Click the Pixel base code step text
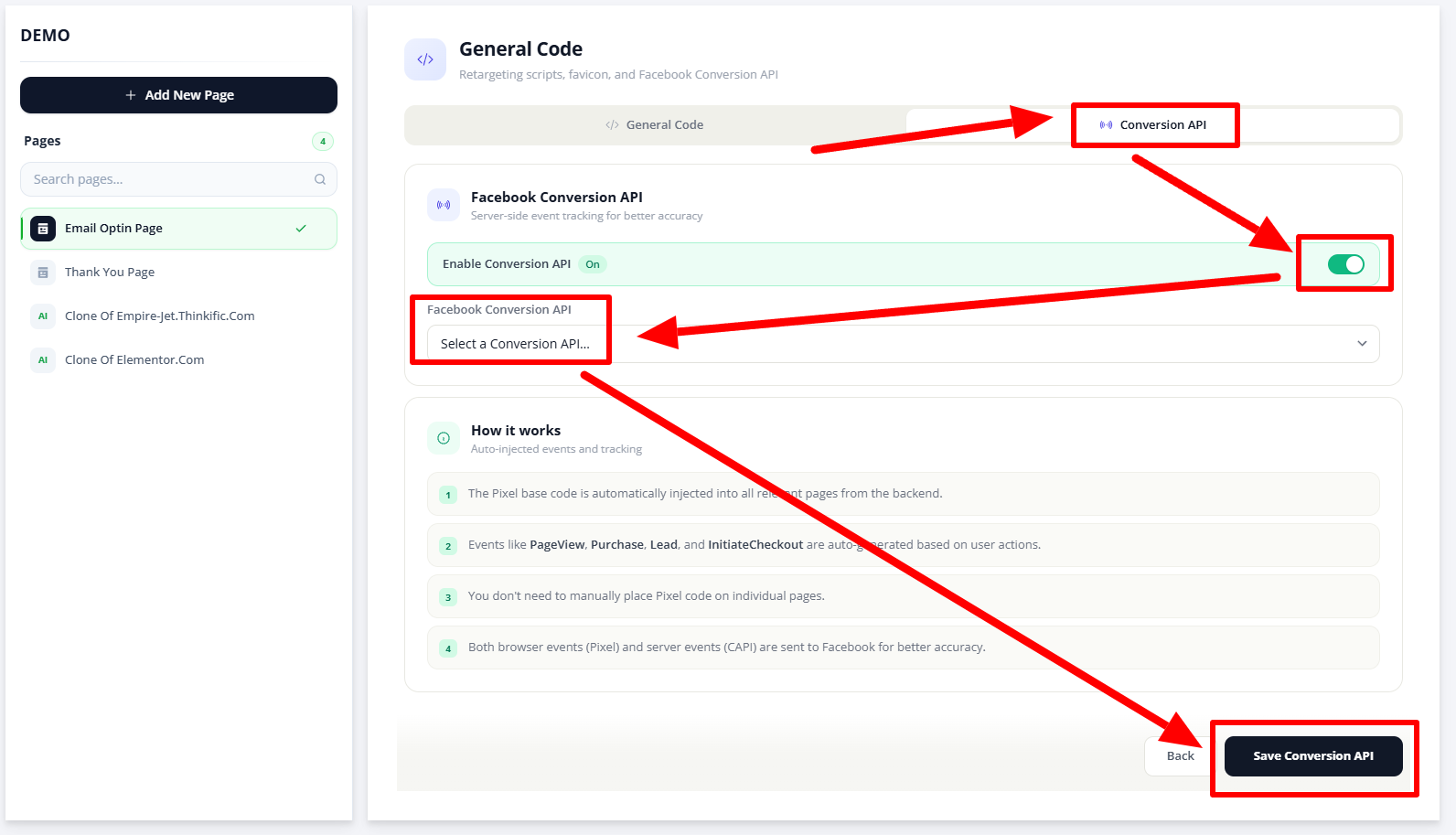The height and width of the screenshot is (835, 1456). coord(705,494)
